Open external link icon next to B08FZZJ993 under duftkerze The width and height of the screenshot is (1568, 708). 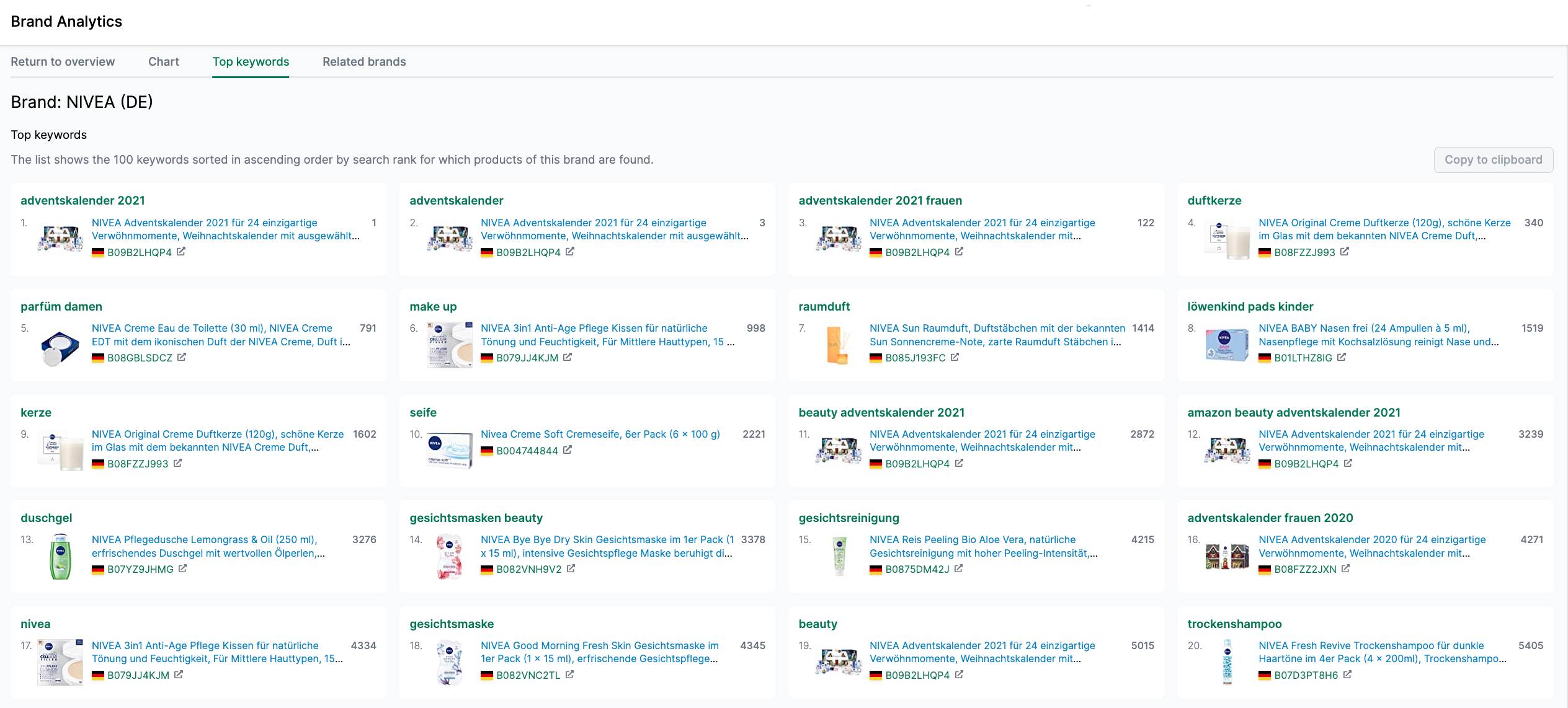click(1345, 252)
